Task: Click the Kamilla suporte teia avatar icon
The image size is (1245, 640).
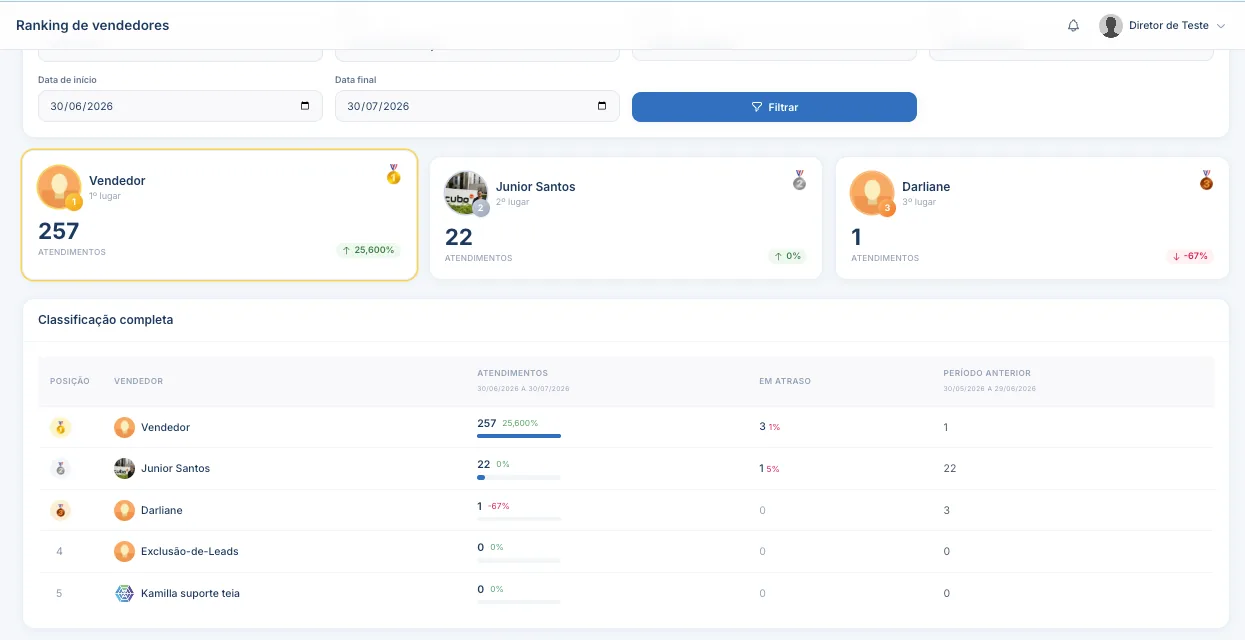Action: coord(124,593)
